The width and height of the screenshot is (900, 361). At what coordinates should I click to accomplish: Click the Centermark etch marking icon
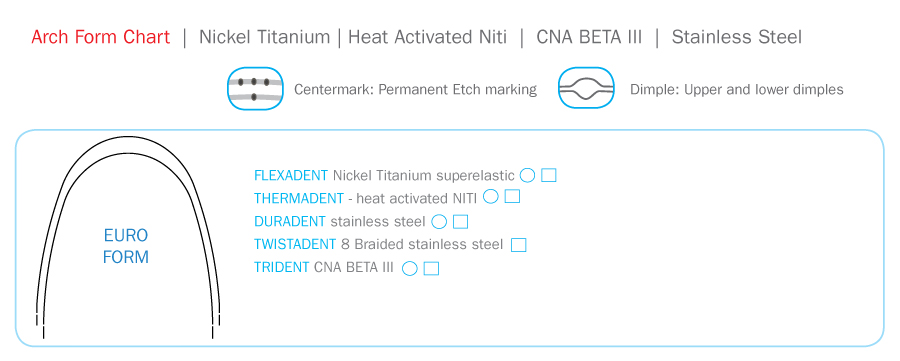tap(256, 88)
